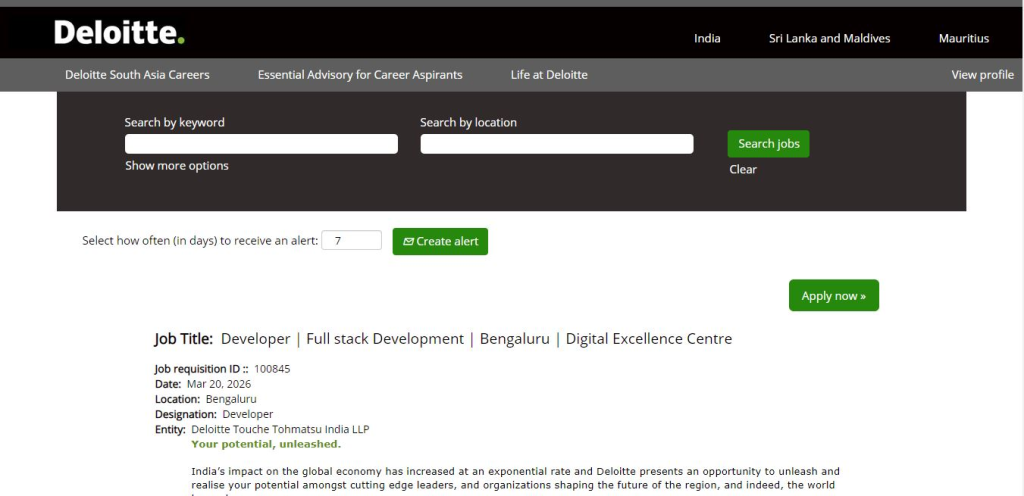Select the requisition ID 100845
Screen dimensions: 1024x496
pyautogui.click(x=272, y=369)
